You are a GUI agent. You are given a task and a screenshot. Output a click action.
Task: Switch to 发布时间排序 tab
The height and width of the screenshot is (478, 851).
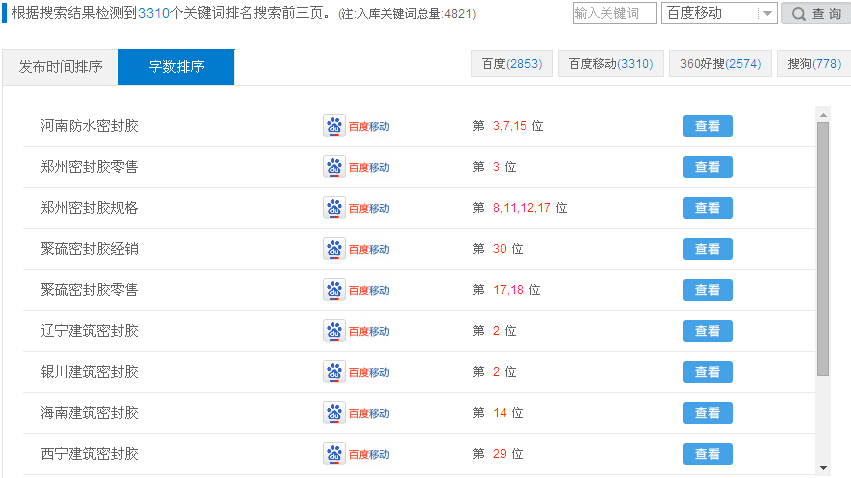(60, 67)
